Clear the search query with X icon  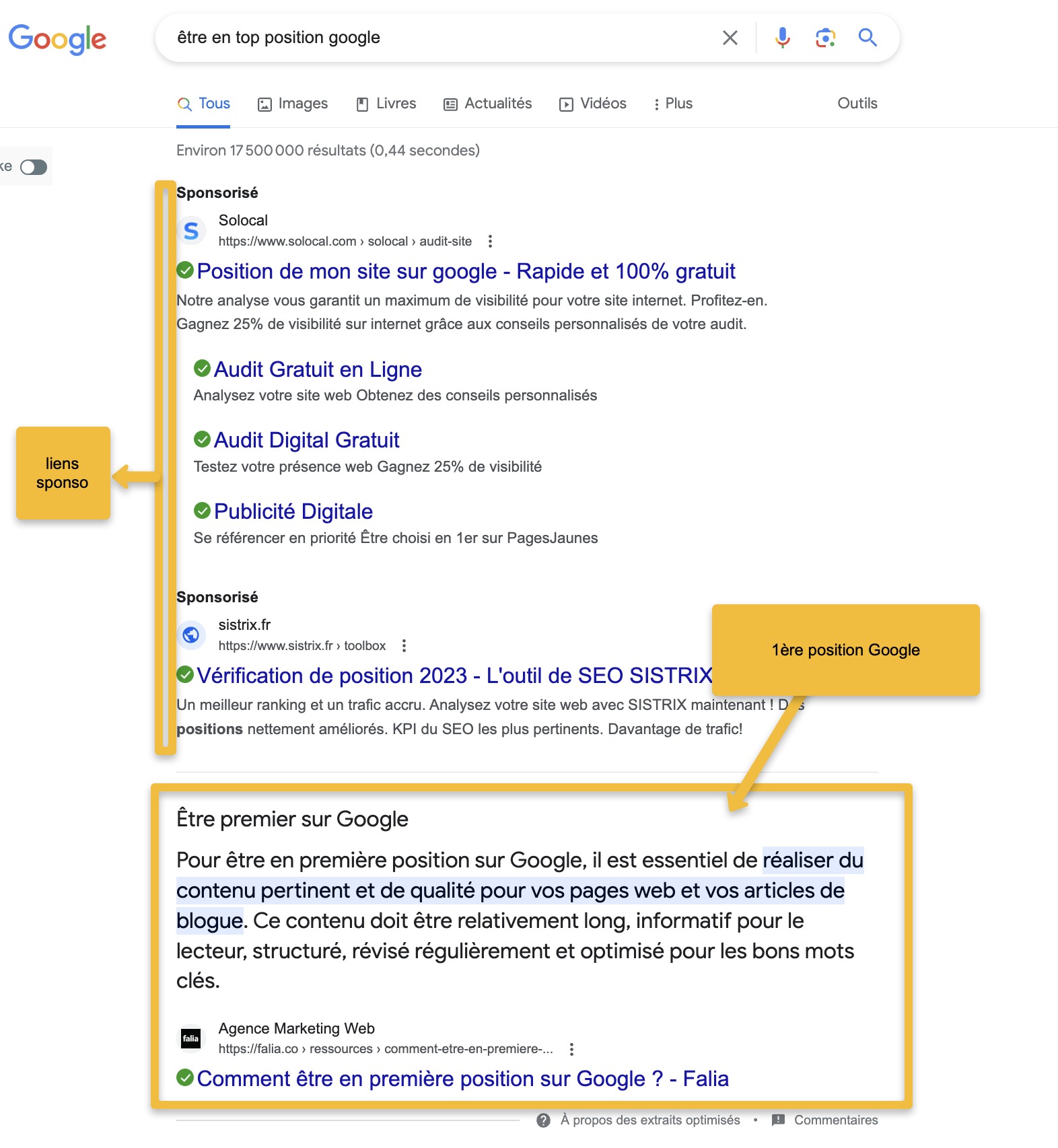coord(730,38)
